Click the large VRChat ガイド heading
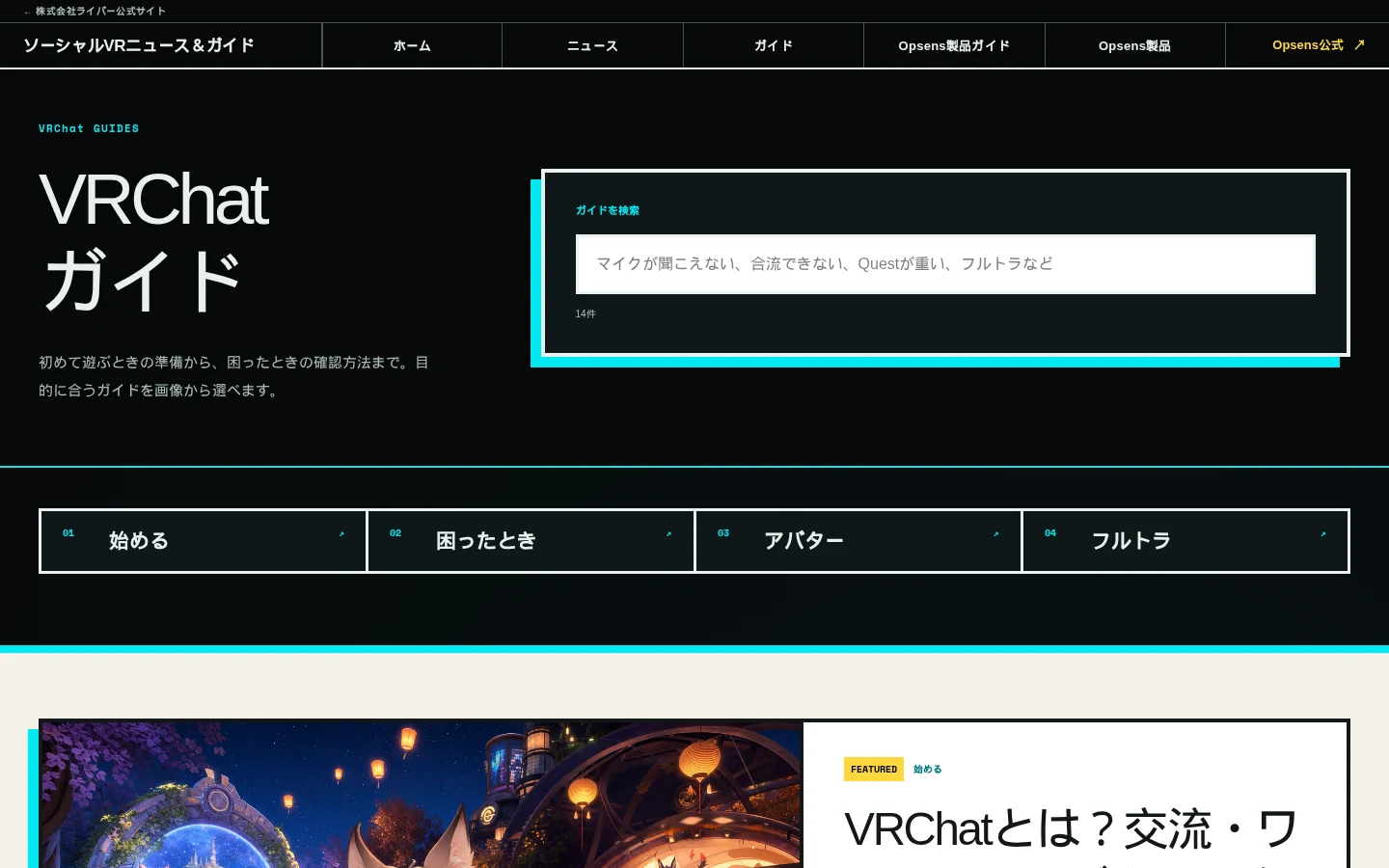 click(x=154, y=239)
